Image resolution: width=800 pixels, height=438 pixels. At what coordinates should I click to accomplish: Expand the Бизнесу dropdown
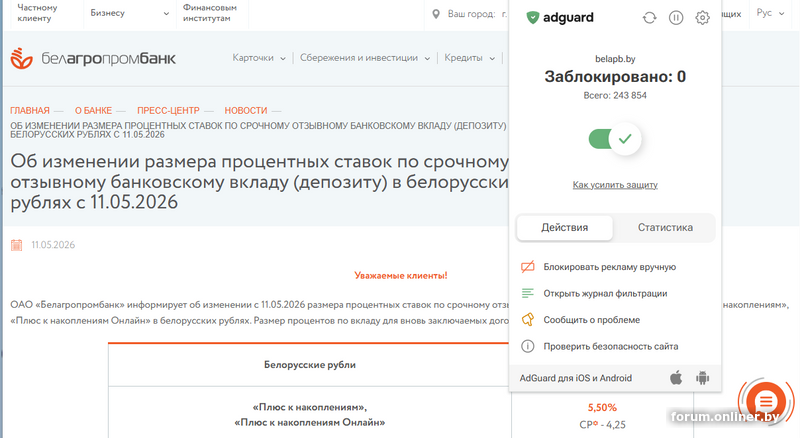130,13
